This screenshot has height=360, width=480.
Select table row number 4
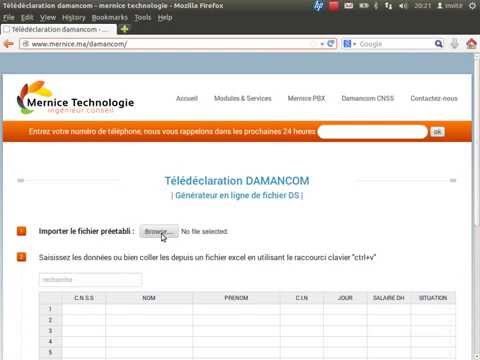(50, 341)
